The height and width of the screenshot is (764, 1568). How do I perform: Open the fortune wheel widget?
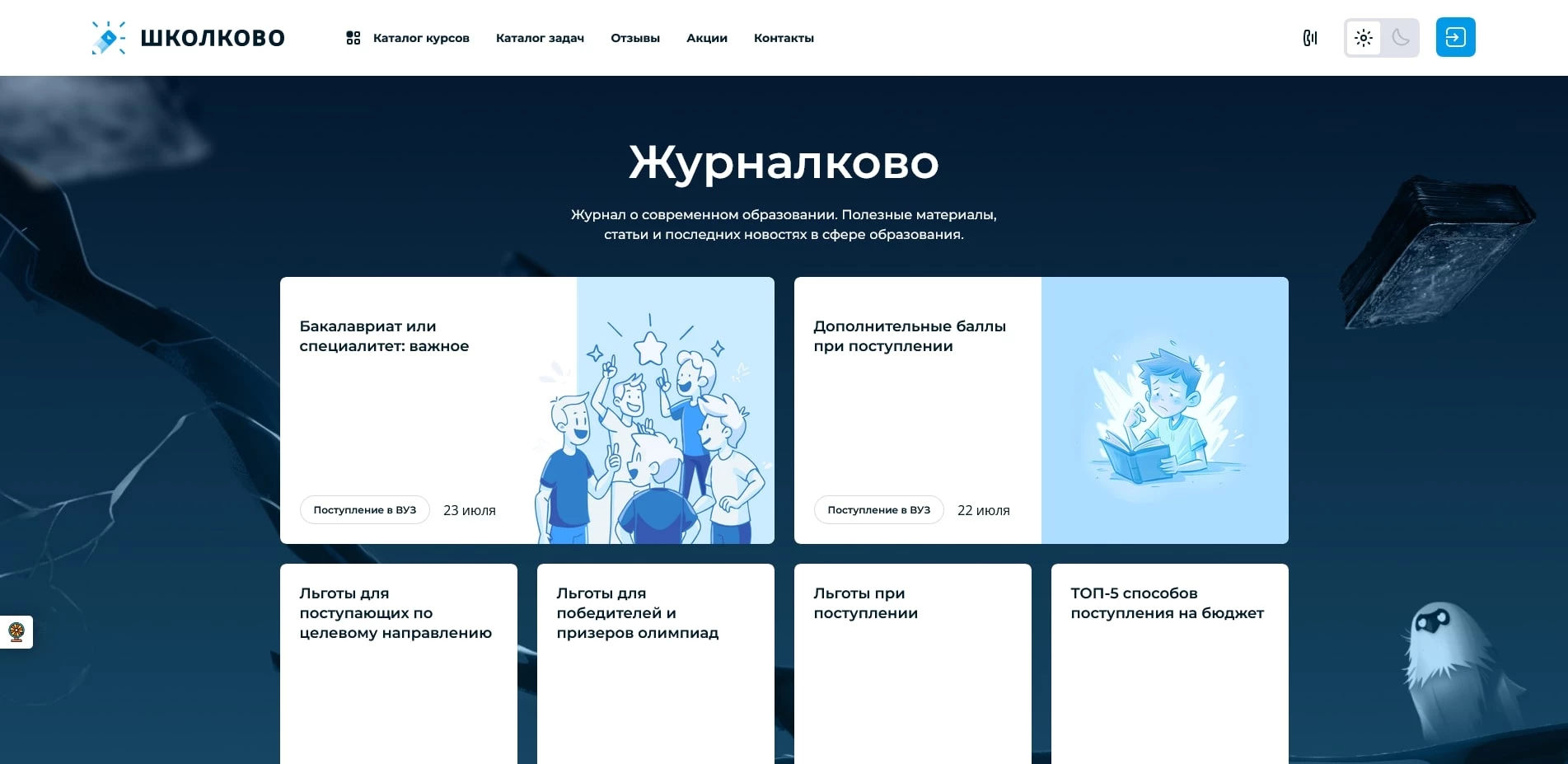click(16, 632)
